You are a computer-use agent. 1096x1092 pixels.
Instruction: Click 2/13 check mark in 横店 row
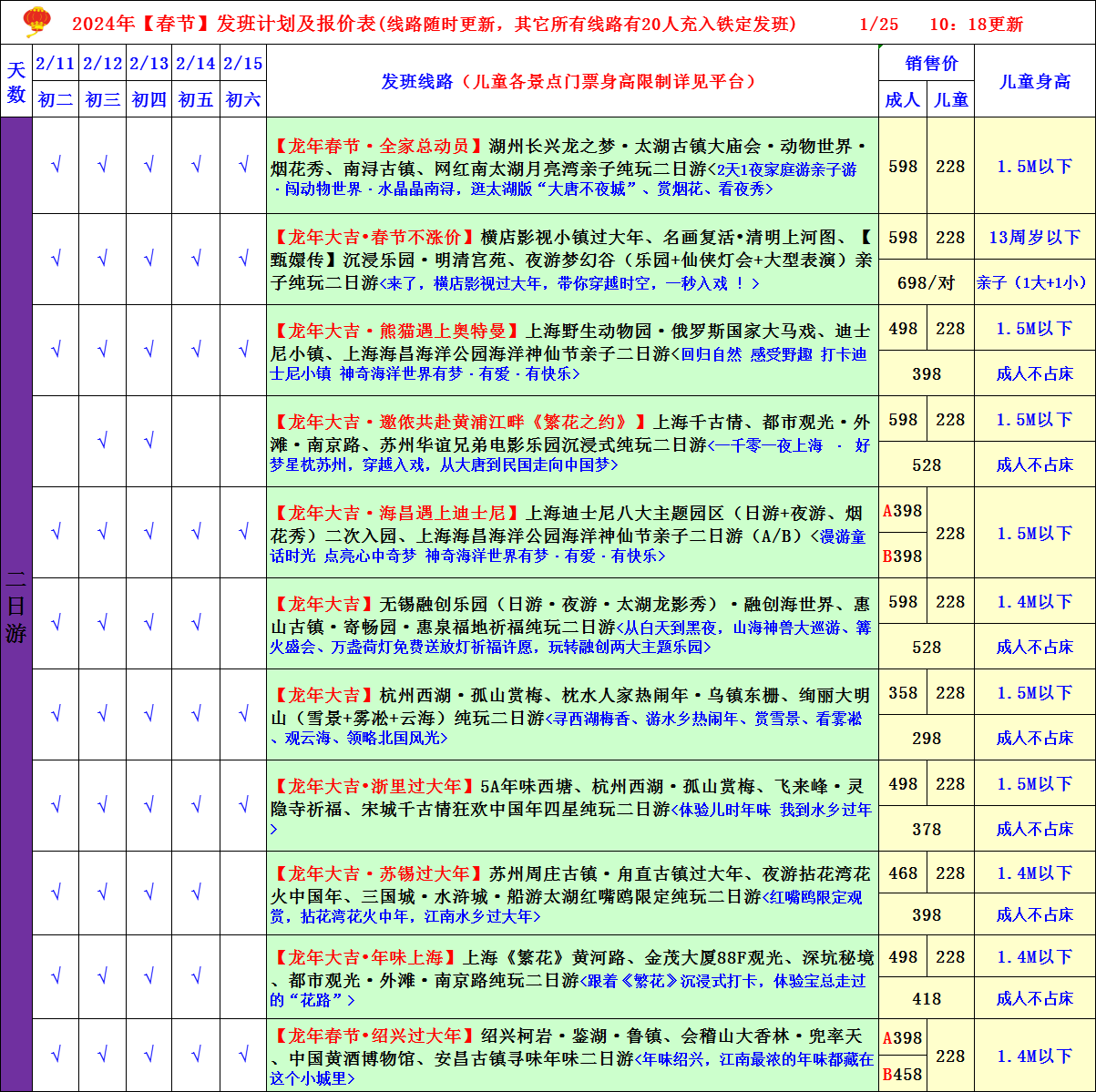tap(149, 260)
